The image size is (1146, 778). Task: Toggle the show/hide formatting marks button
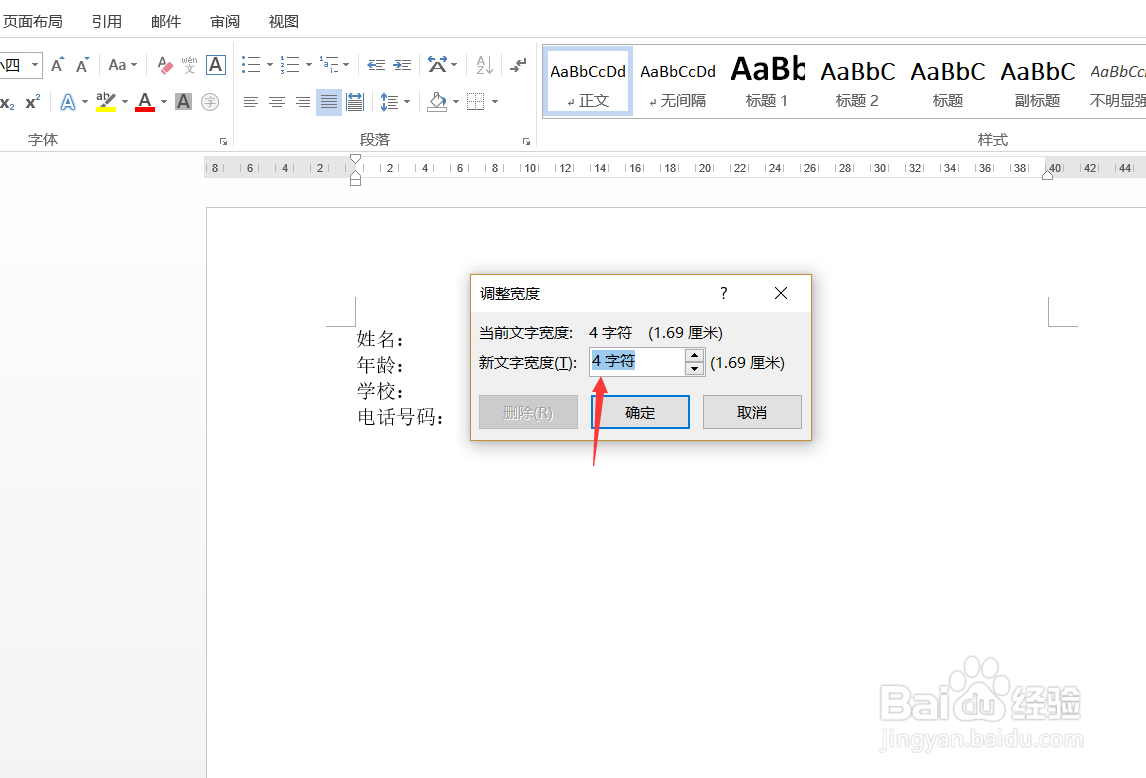click(518, 65)
